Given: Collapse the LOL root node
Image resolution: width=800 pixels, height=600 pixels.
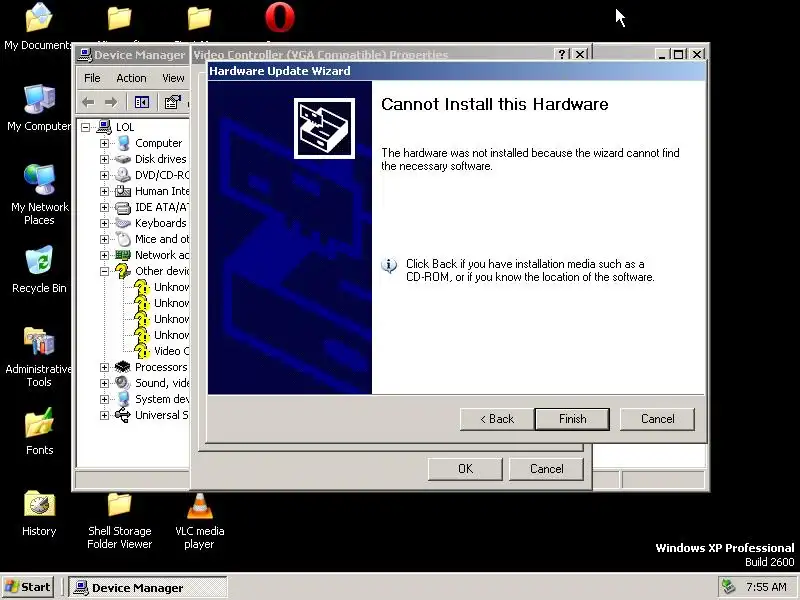Looking at the screenshot, I should tap(86, 127).
